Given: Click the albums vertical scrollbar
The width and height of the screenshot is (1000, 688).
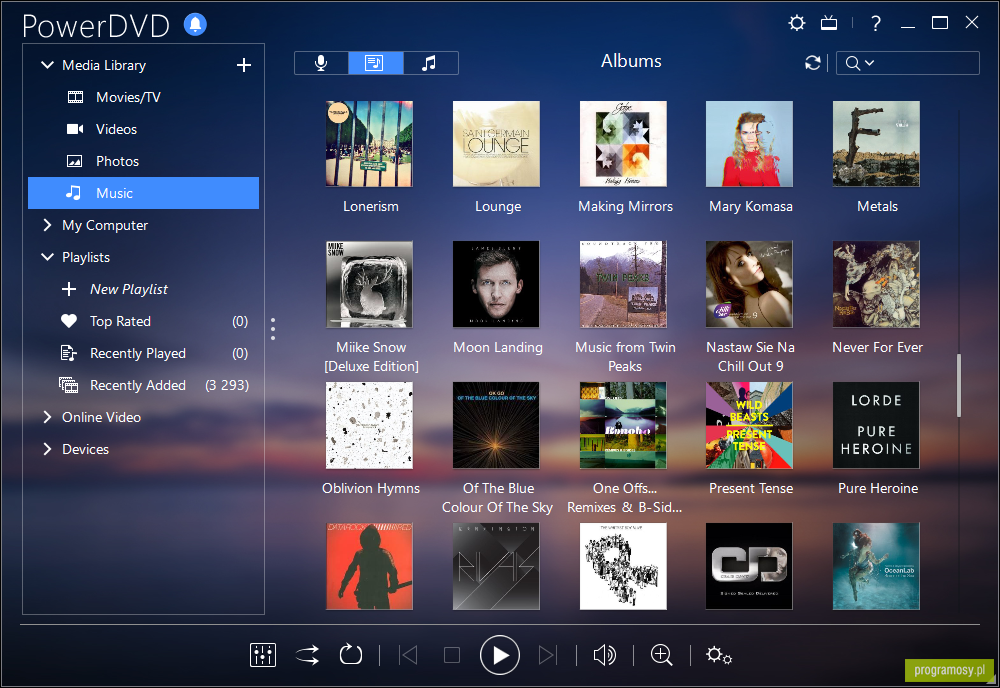Looking at the screenshot, I should tap(959, 386).
